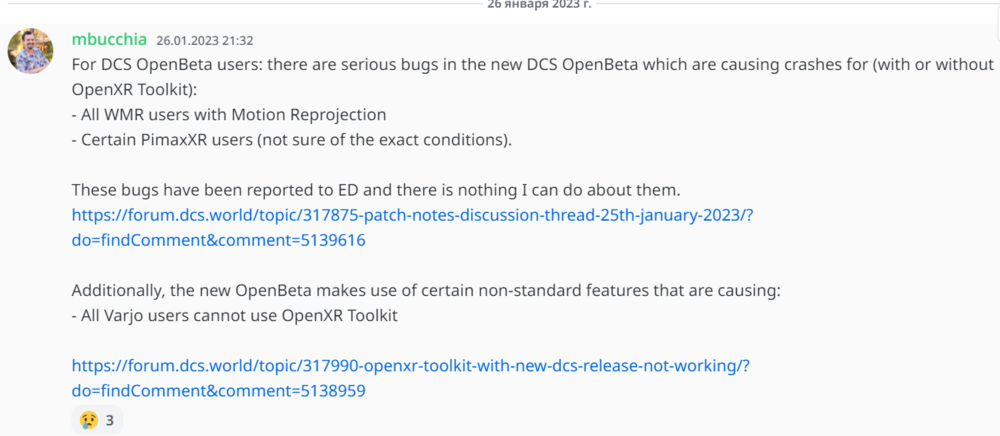Click the username mbucchia
Viewport: 1000px width, 436px height.
pyautogui.click(x=109, y=40)
